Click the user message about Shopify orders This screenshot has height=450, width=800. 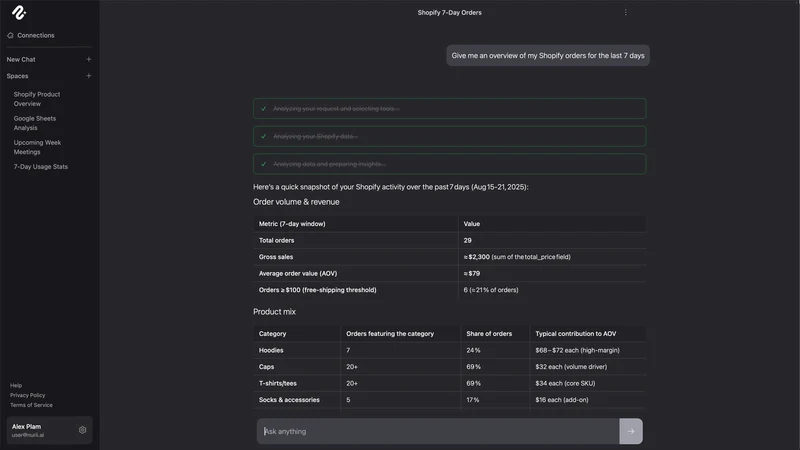click(548, 56)
